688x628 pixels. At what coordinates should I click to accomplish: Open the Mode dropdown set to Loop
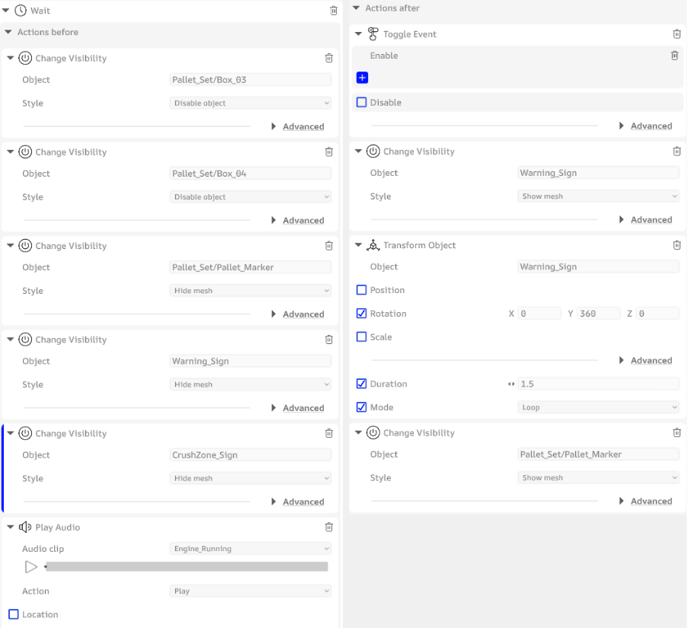pyautogui.click(x=598, y=408)
